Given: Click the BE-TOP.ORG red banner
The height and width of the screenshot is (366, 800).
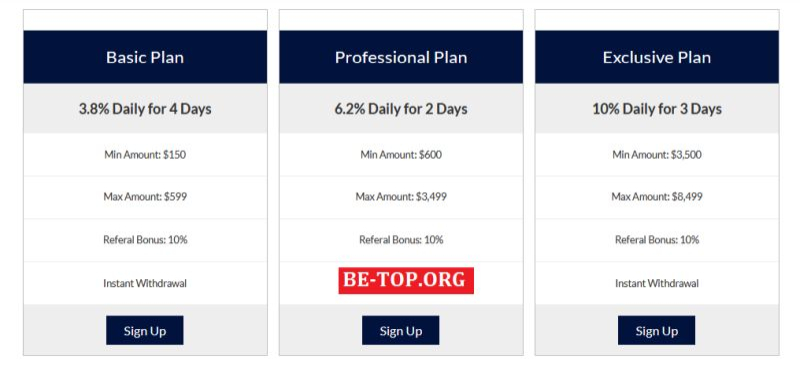Looking at the screenshot, I should (406, 280).
